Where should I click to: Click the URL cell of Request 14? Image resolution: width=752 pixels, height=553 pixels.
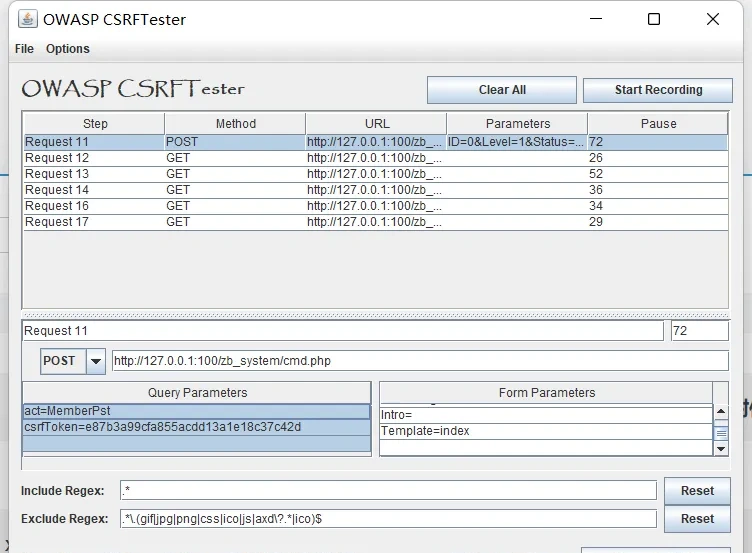[x=376, y=190]
